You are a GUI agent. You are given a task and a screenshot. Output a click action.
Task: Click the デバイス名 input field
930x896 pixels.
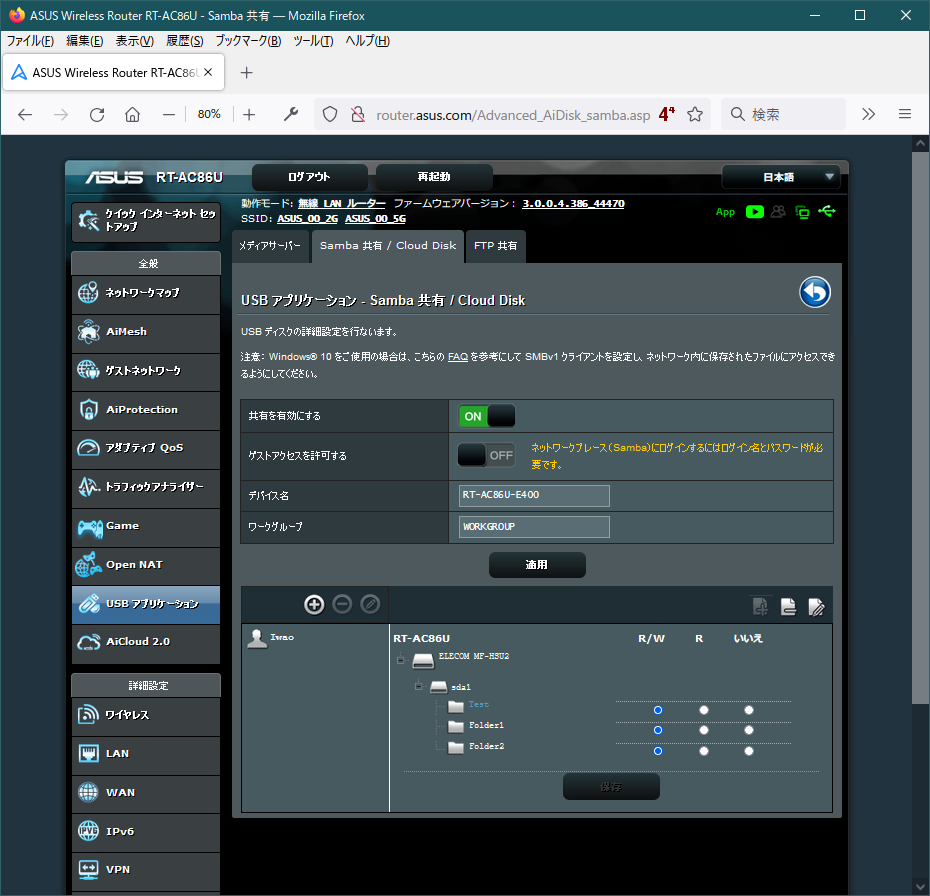coord(534,496)
